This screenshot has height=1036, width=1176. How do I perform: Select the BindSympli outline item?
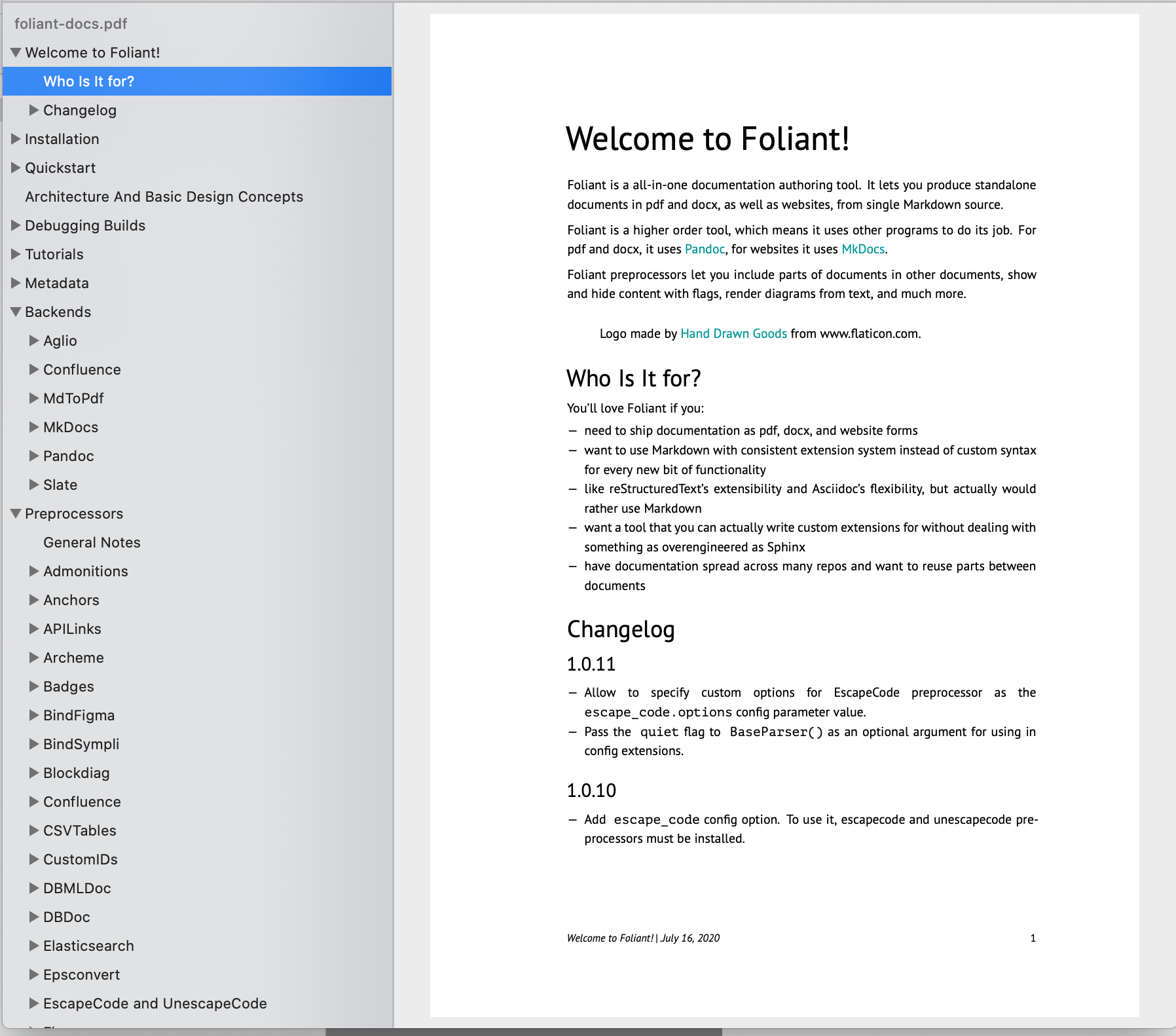81,744
